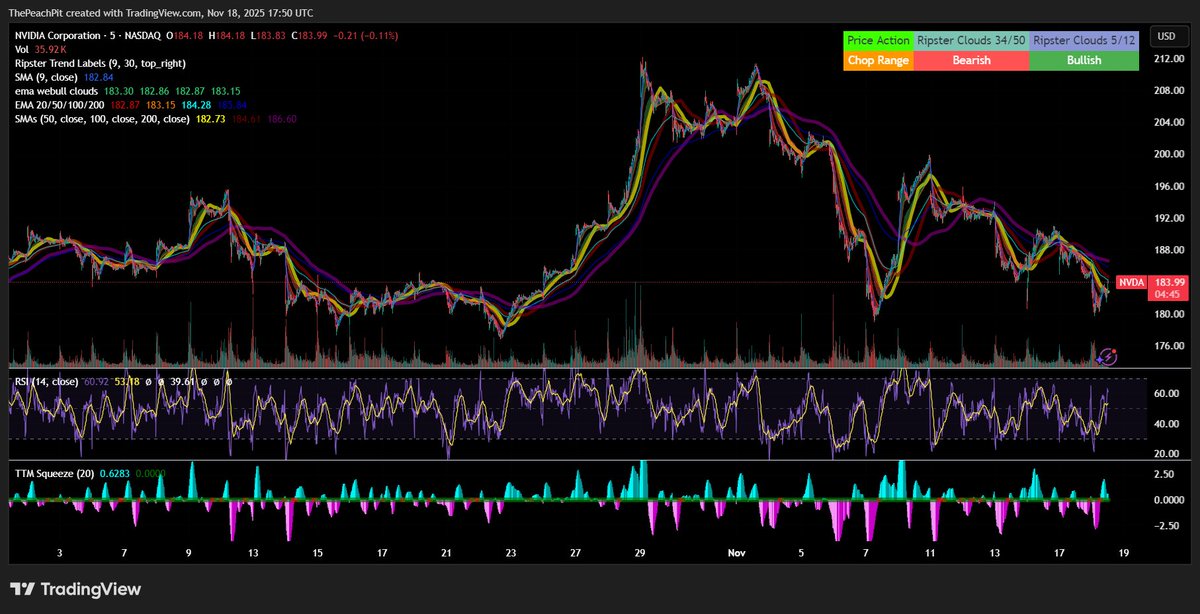This screenshot has height=614, width=1200.
Task: Click the 21 label on the date axis
Action: point(448,553)
